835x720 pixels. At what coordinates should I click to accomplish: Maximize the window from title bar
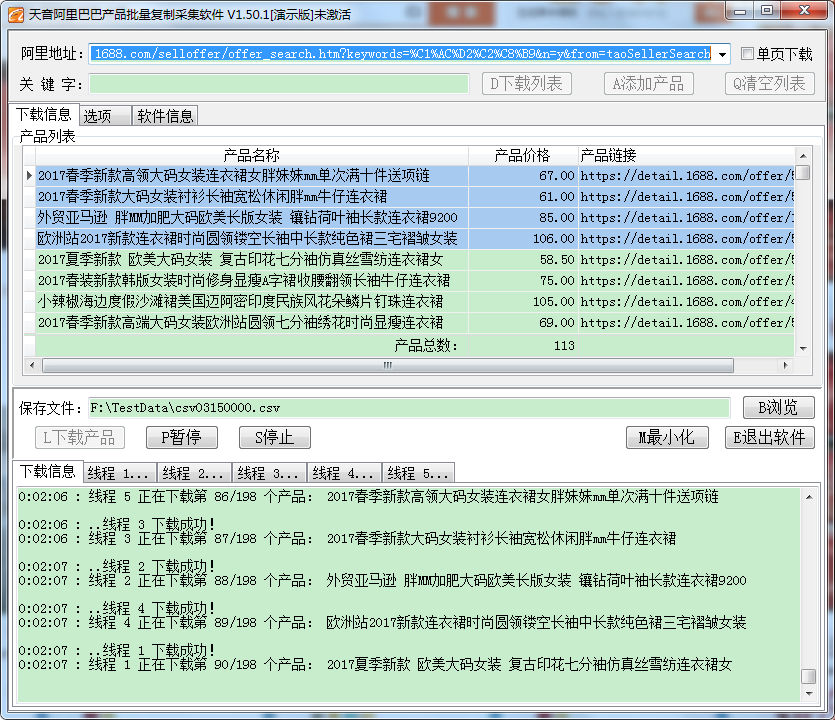point(767,11)
